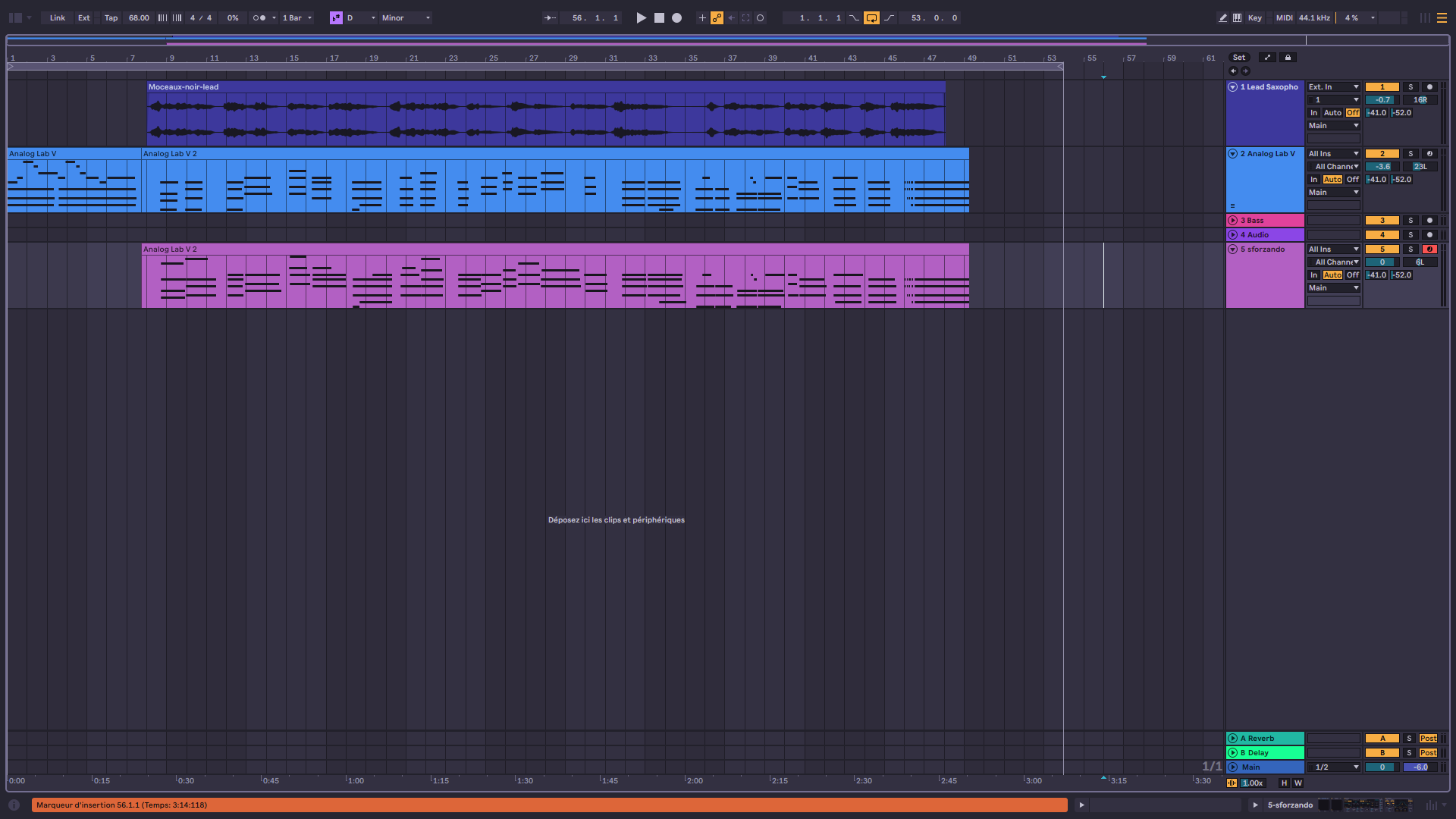The height and width of the screenshot is (819, 1456).
Task: Click the MIDI map mode button
Action: tap(1284, 17)
